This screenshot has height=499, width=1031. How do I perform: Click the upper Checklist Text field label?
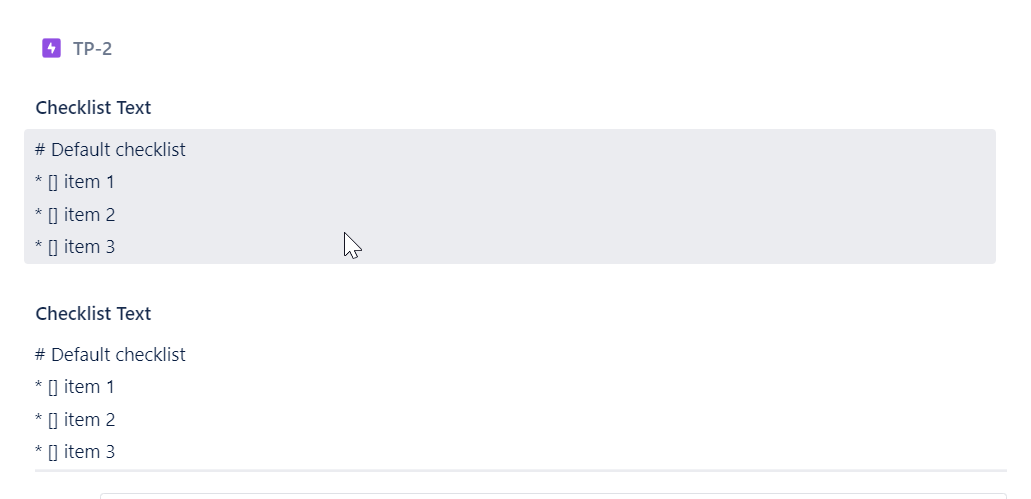(x=93, y=108)
